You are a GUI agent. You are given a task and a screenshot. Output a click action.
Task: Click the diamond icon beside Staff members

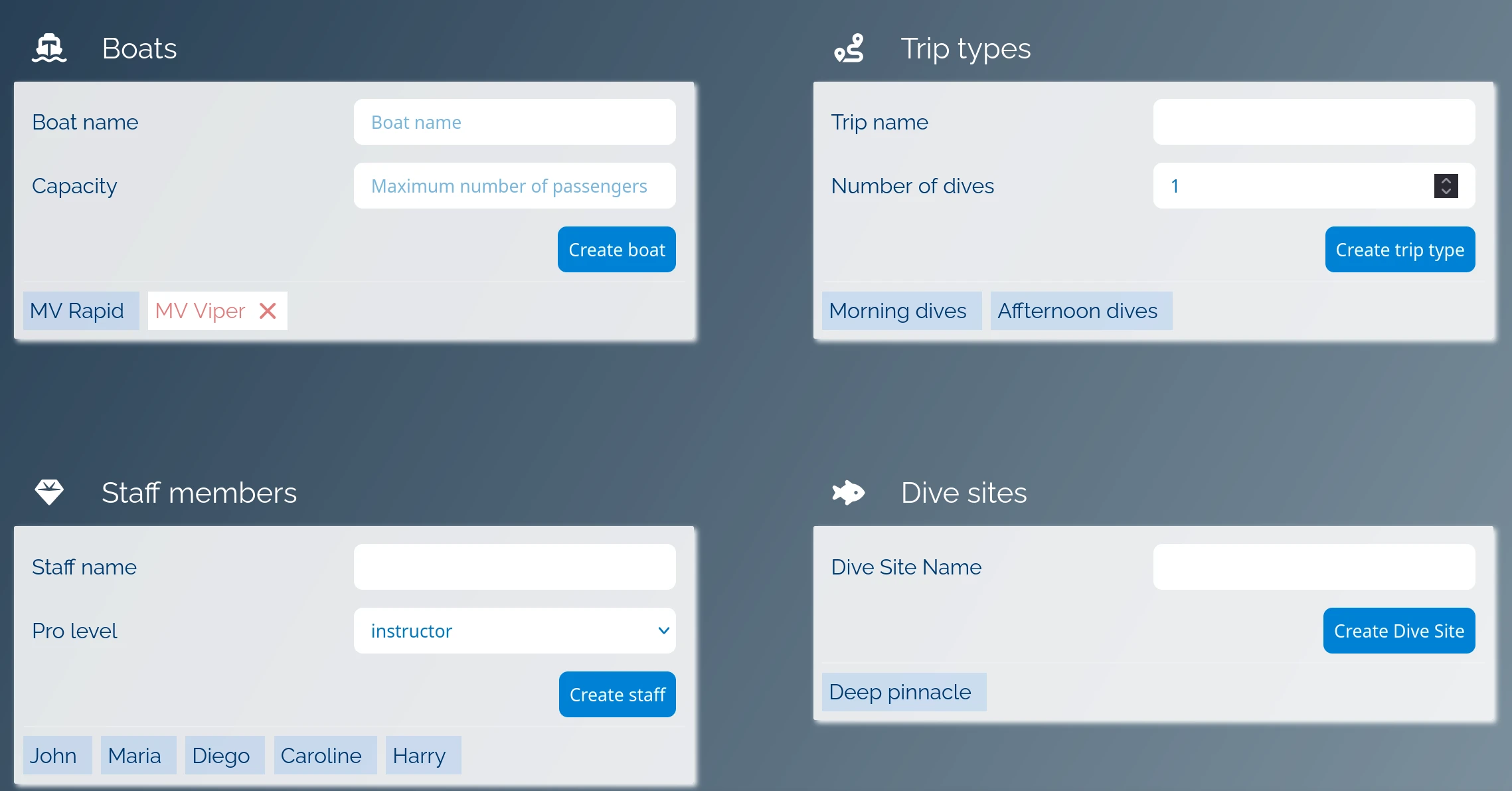[49, 492]
